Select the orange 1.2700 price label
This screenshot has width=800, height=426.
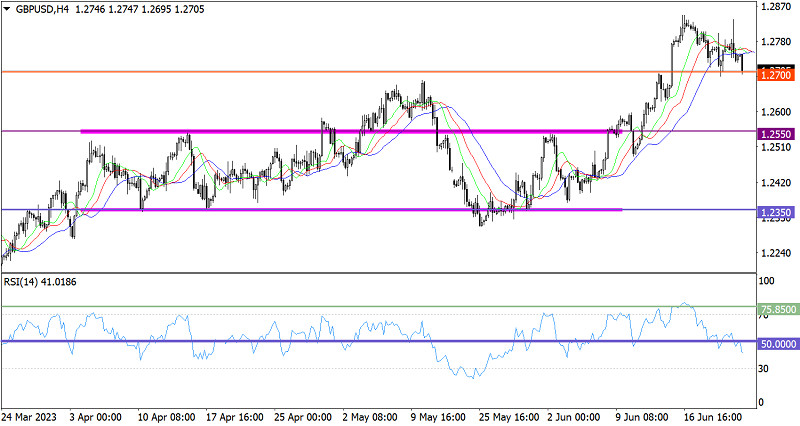point(777,75)
